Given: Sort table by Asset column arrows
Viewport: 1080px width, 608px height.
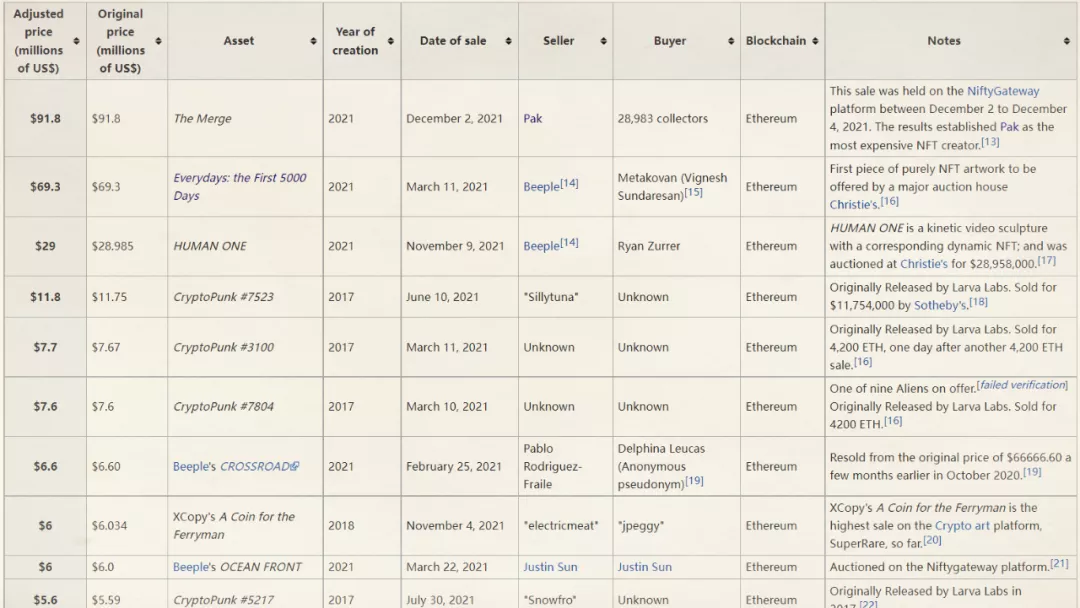Looking at the screenshot, I should (x=312, y=41).
